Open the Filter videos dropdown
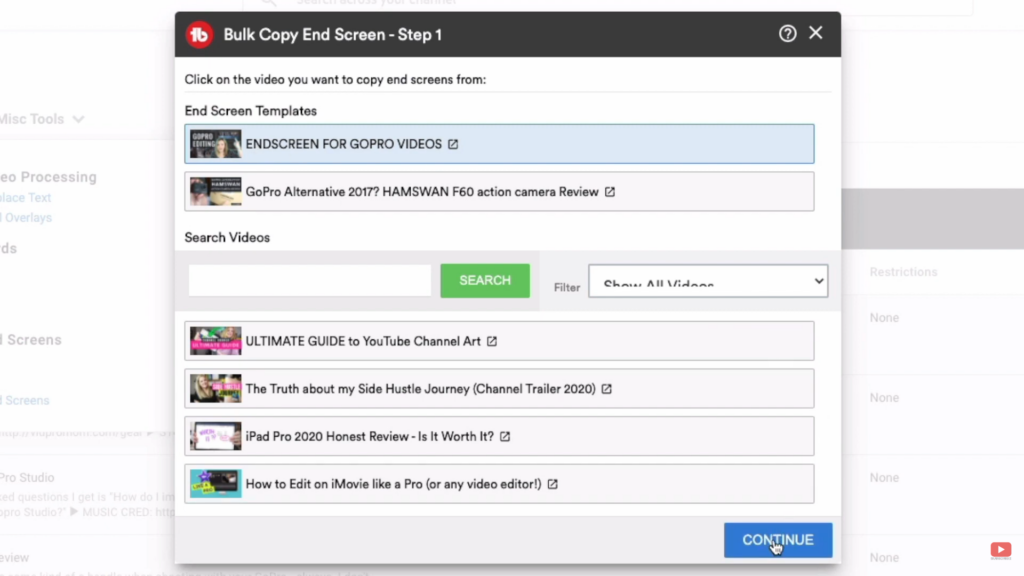1024x576 pixels. coord(708,281)
